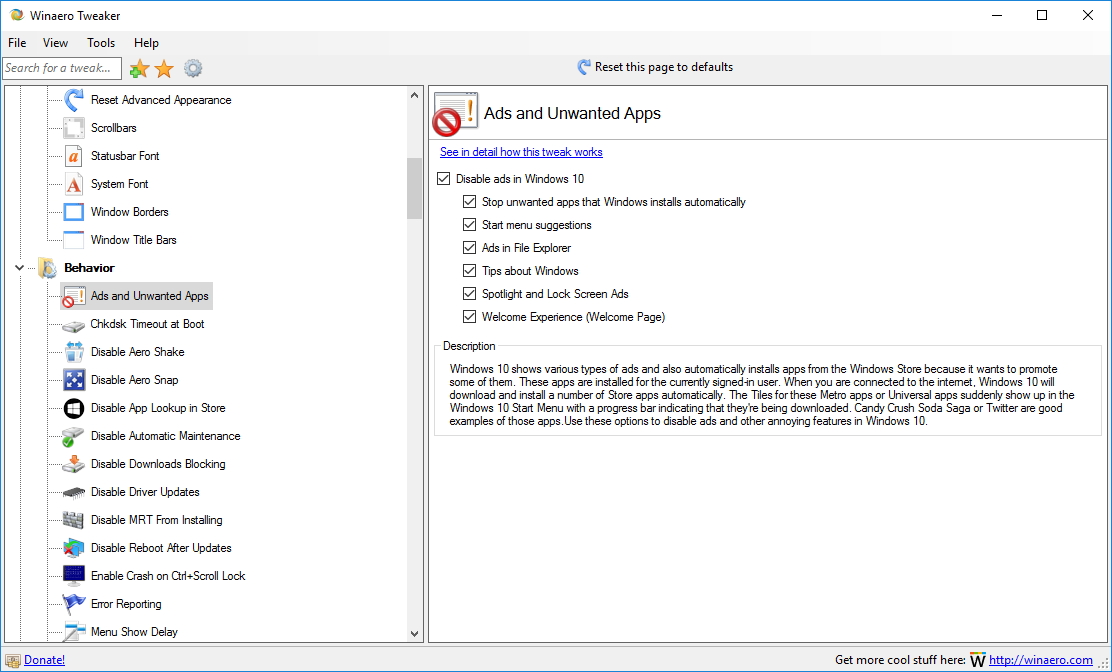Select the Disable Aero Shake label
Viewport: 1112px width, 672px height.
point(137,352)
